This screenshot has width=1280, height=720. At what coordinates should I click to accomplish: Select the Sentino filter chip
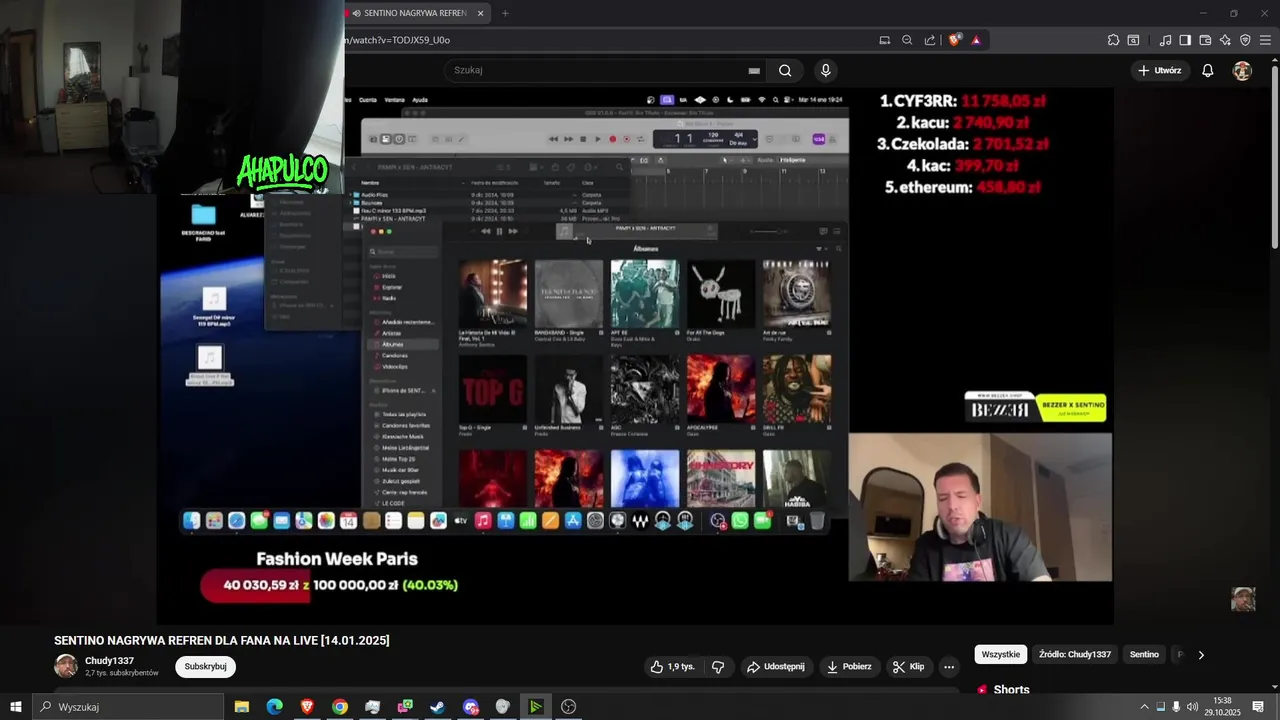[1144, 655]
